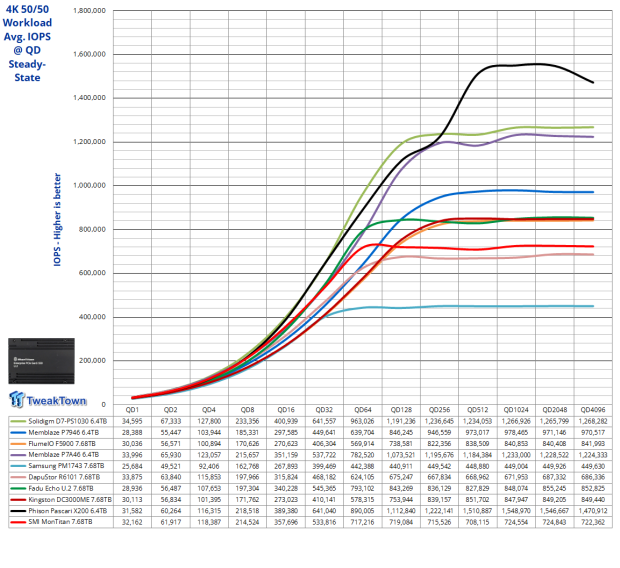This screenshot has height=568, width=620.
Task: Select the QD1 axis label
Action: [x=132, y=410]
